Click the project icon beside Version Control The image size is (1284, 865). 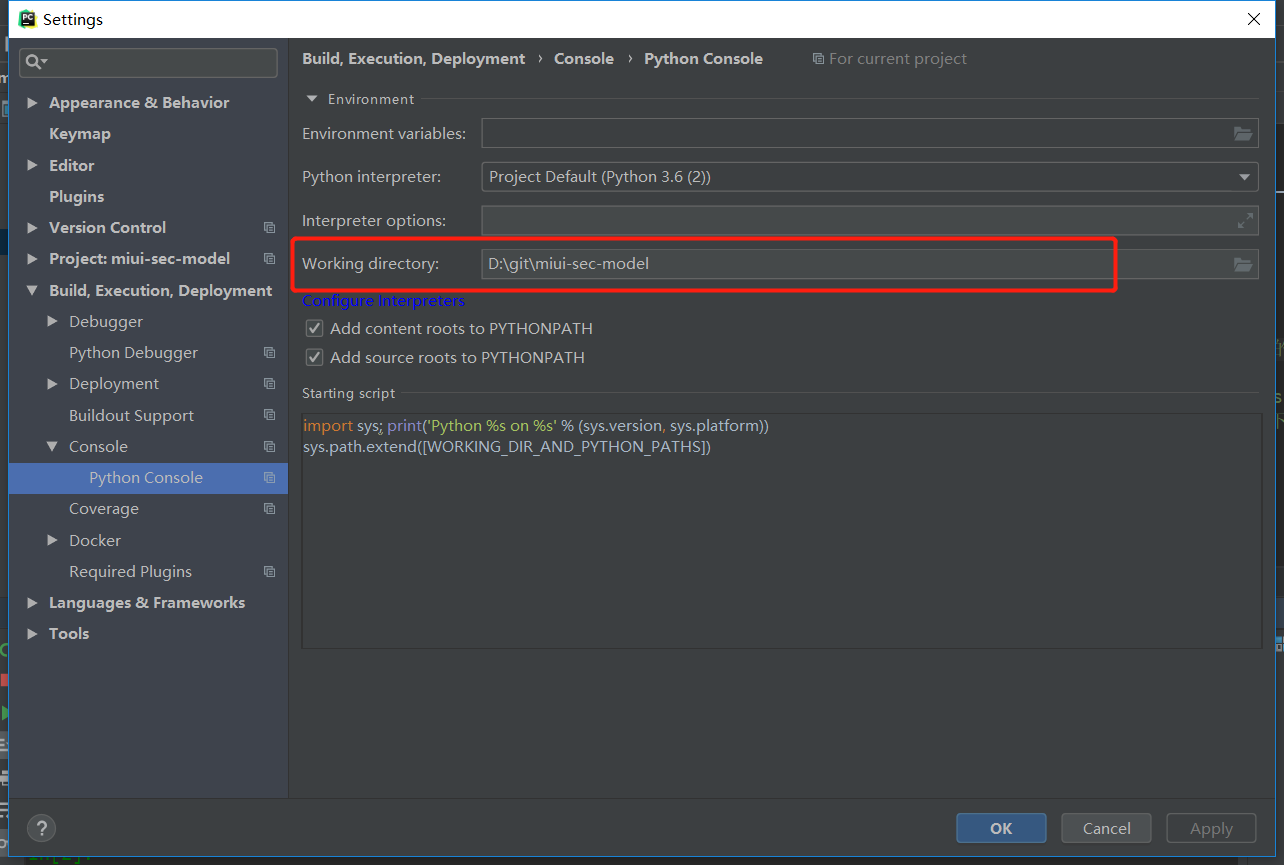coord(269,227)
